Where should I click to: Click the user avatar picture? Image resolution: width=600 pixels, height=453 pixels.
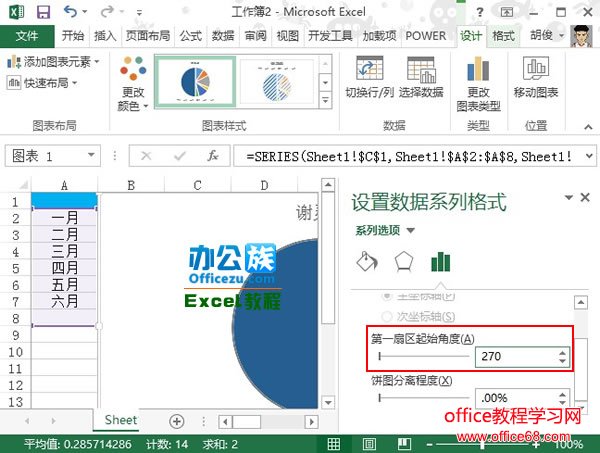(581, 36)
